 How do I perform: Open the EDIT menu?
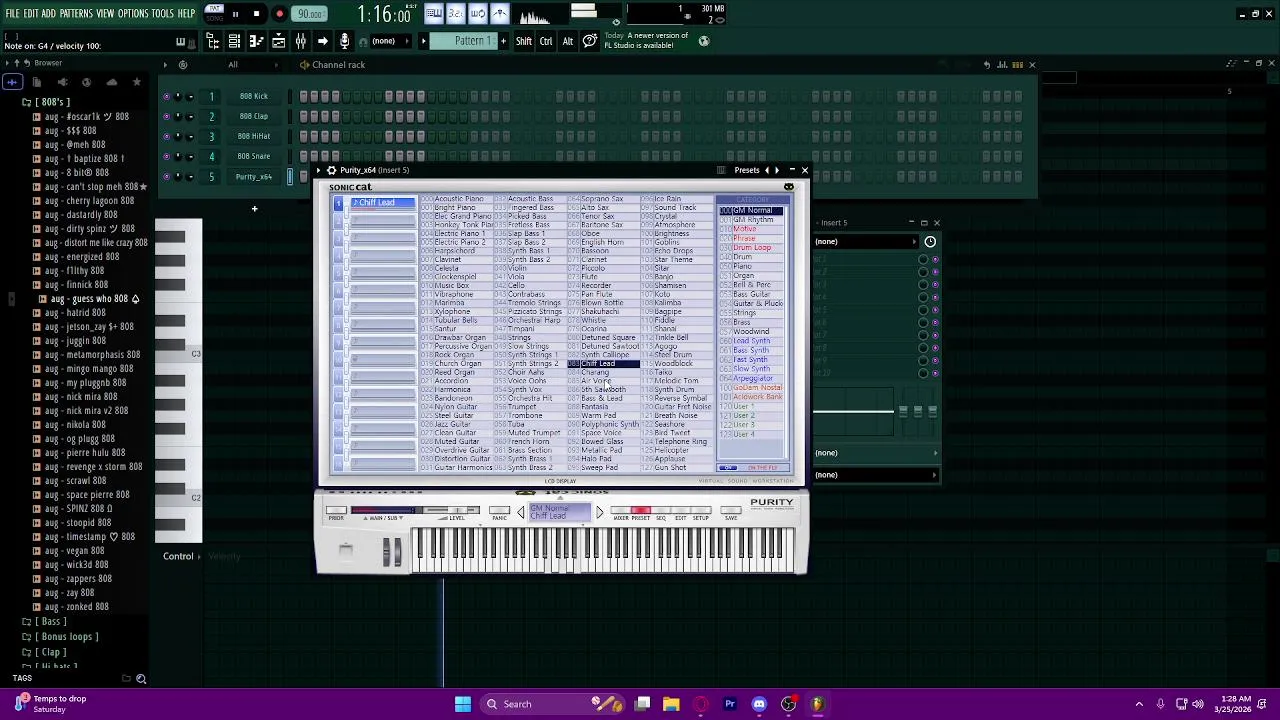(31, 14)
